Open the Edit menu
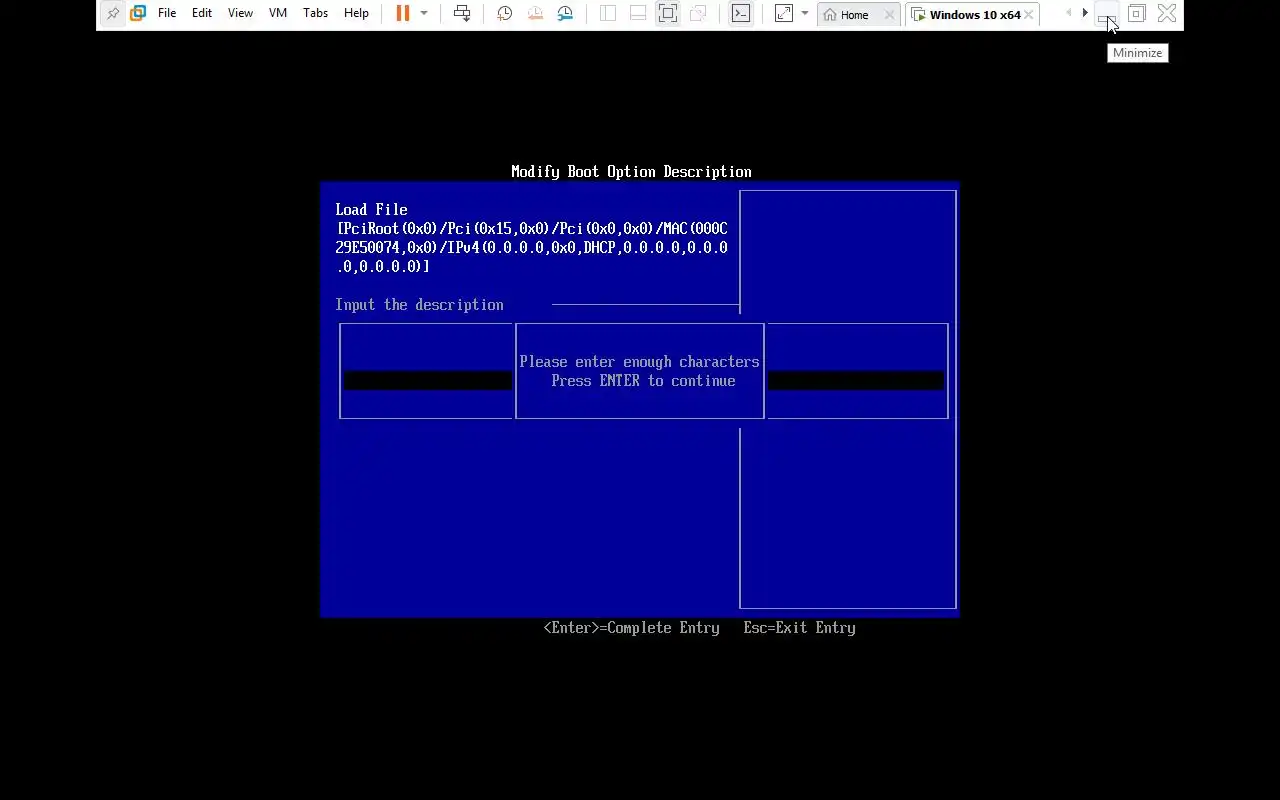Image resolution: width=1280 pixels, height=800 pixels. coord(202,14)
